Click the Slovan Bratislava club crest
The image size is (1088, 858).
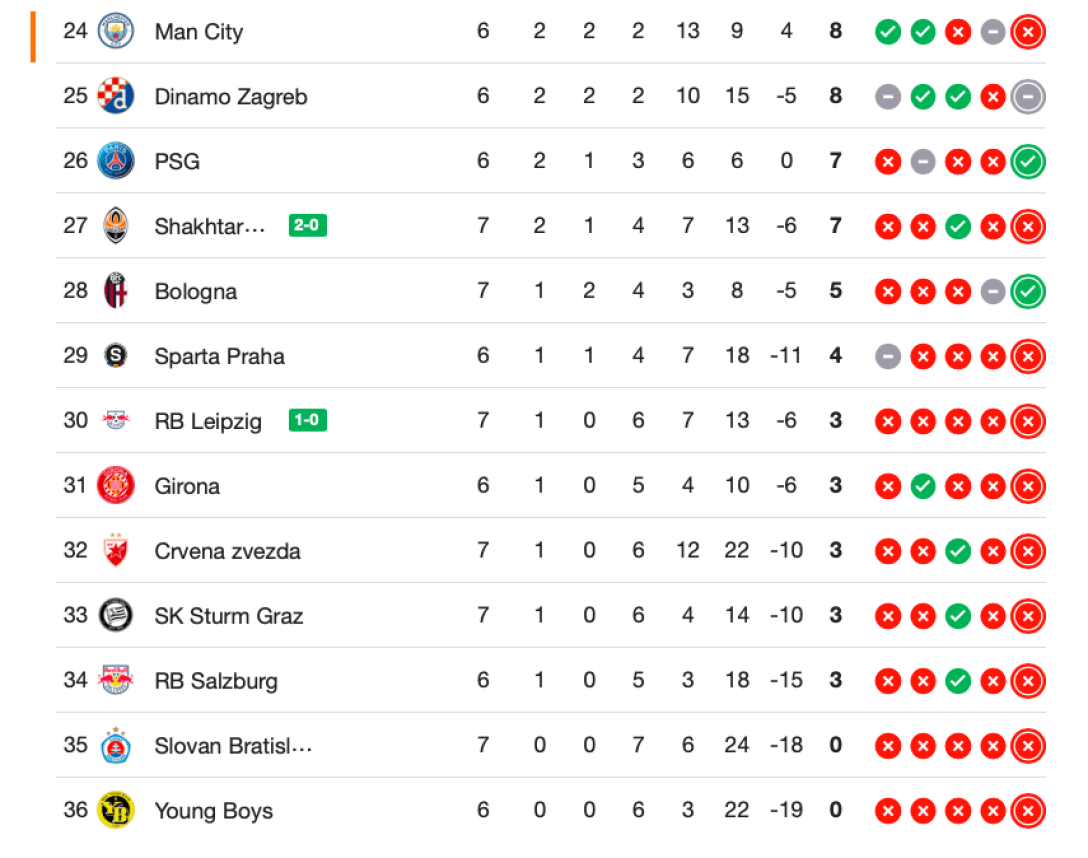(x=116, y=746)
